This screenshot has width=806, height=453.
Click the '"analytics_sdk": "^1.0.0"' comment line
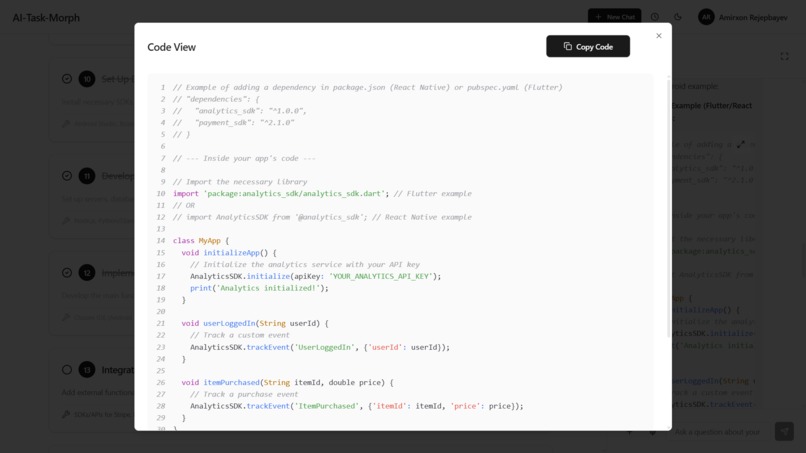click(x=240, y=111)
